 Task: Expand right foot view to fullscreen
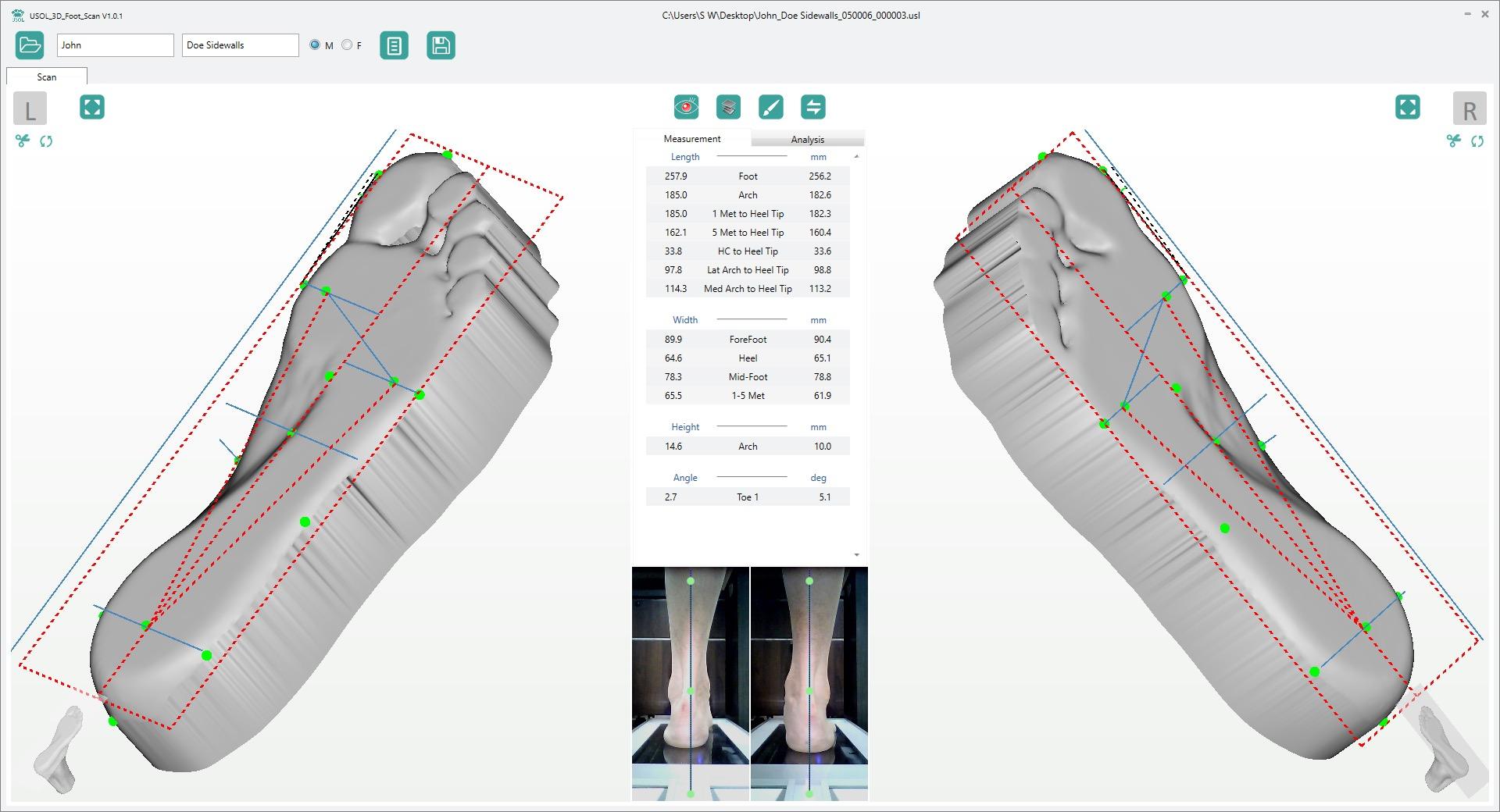(x=1408, y=107)
